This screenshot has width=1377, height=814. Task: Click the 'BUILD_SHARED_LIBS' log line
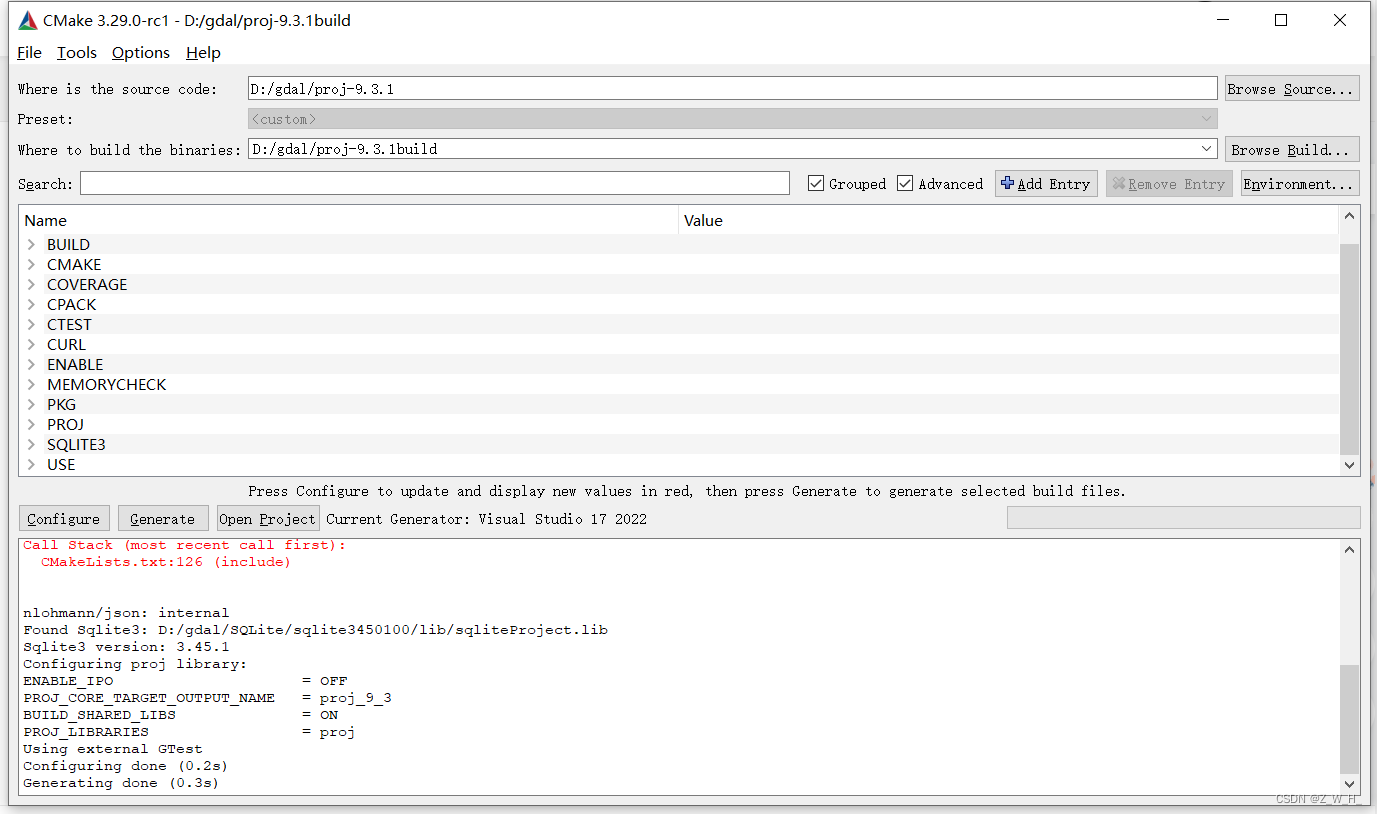coord(181,715)
